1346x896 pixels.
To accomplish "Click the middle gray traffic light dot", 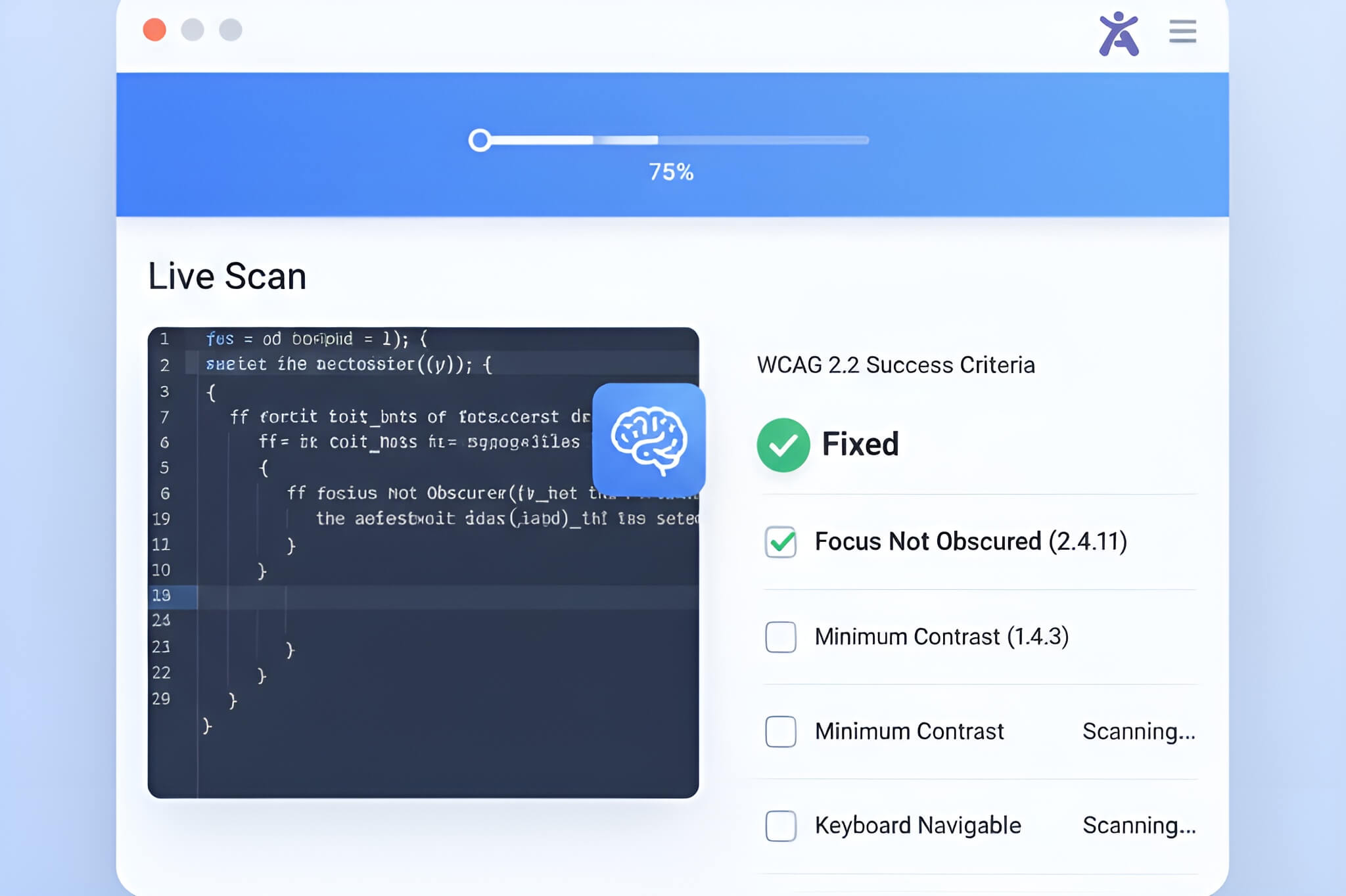I will [x=191, y=30].
